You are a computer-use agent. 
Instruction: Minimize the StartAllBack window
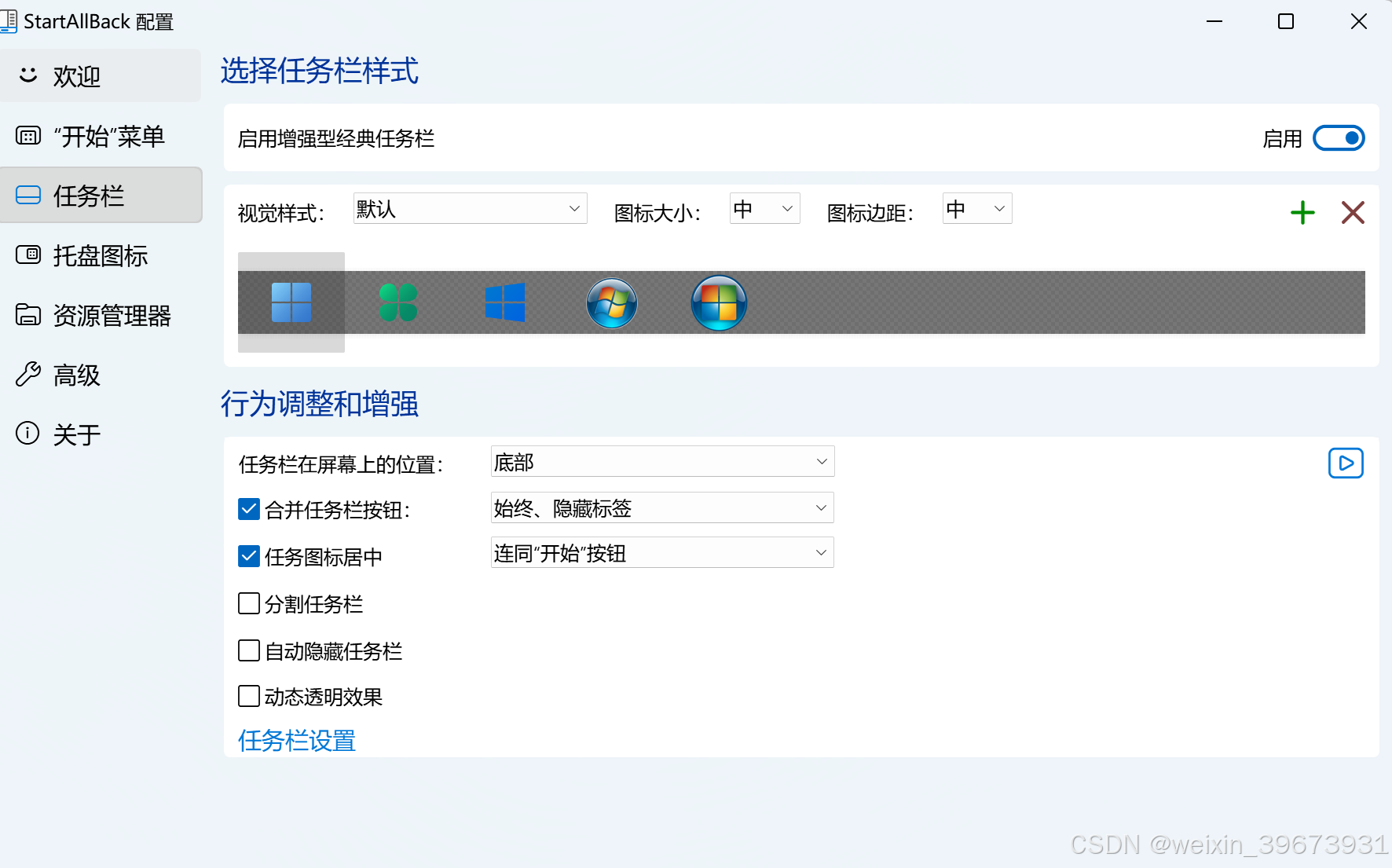pyautogui.click(x=1214, y=21)
